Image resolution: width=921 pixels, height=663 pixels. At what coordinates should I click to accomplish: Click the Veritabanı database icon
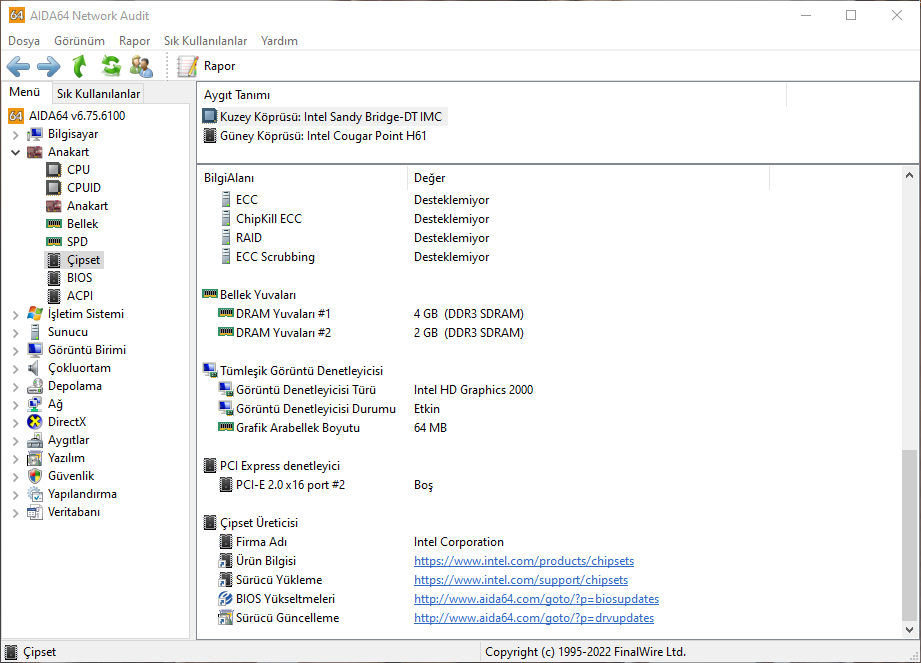click(x=35, y=512)
